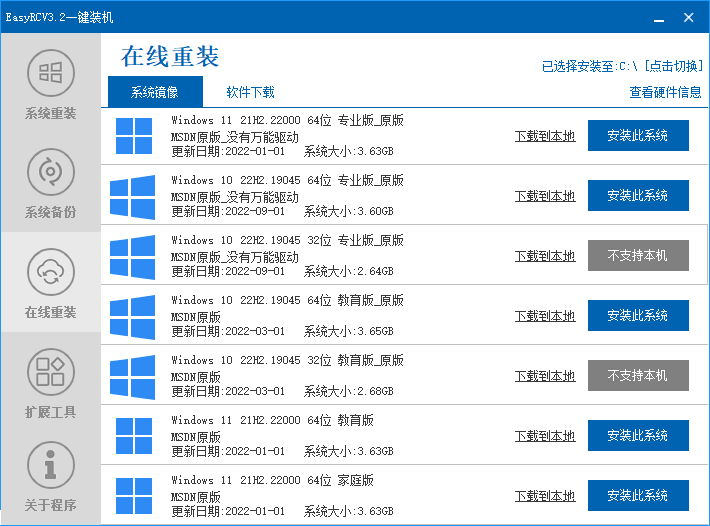The image size is (710, 526).
Task: Select text Windows 11 21H2.22000 64位 教育版
Action: [272, 421]
